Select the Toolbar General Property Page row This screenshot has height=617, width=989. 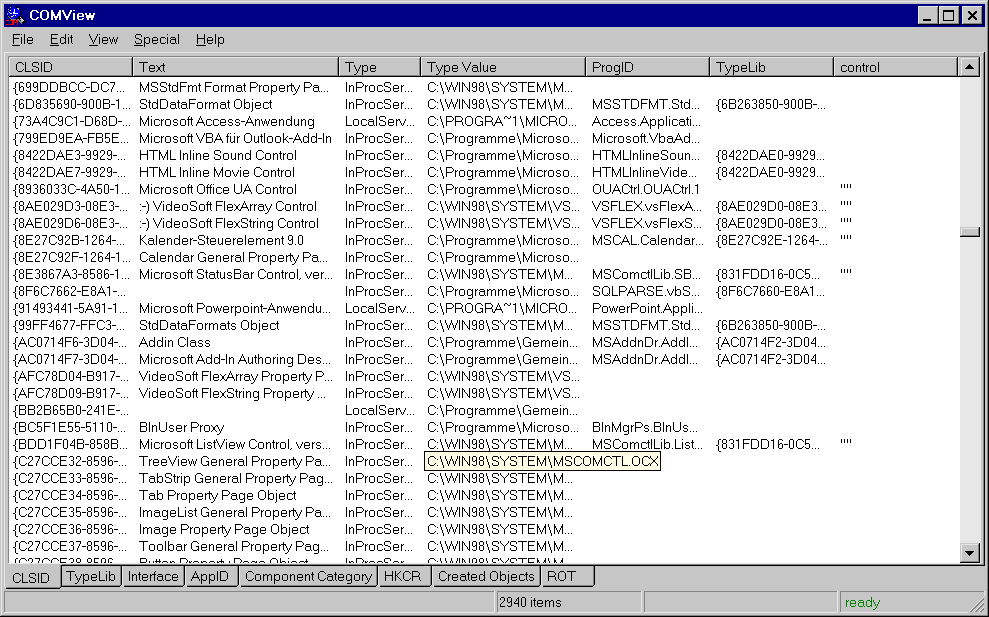coord(484,548)
